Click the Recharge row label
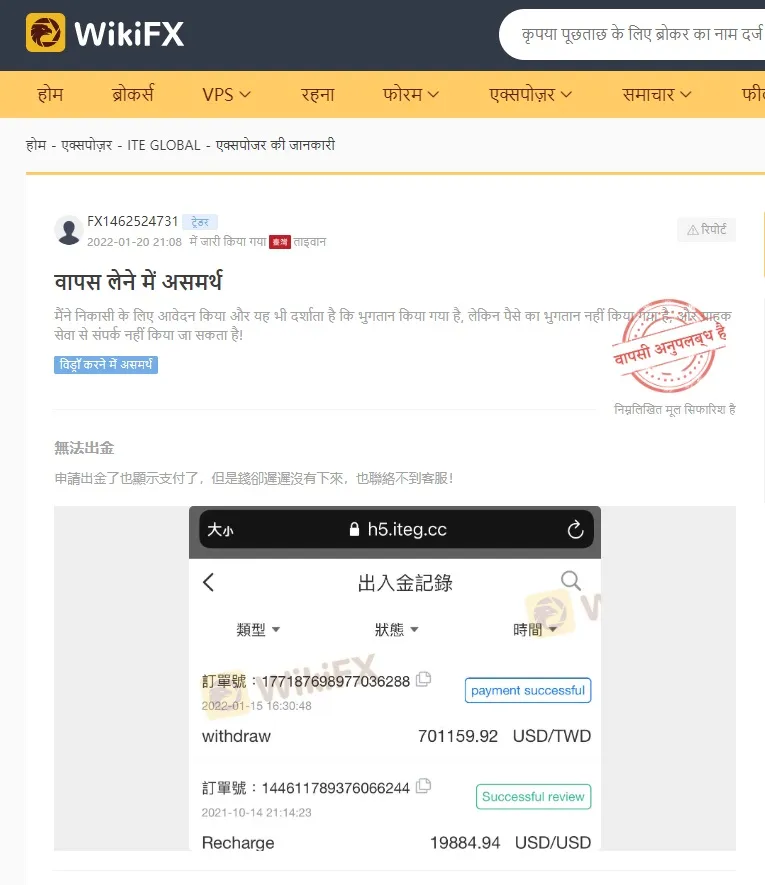Screen dimensions: 765x885 click(238, 843)
